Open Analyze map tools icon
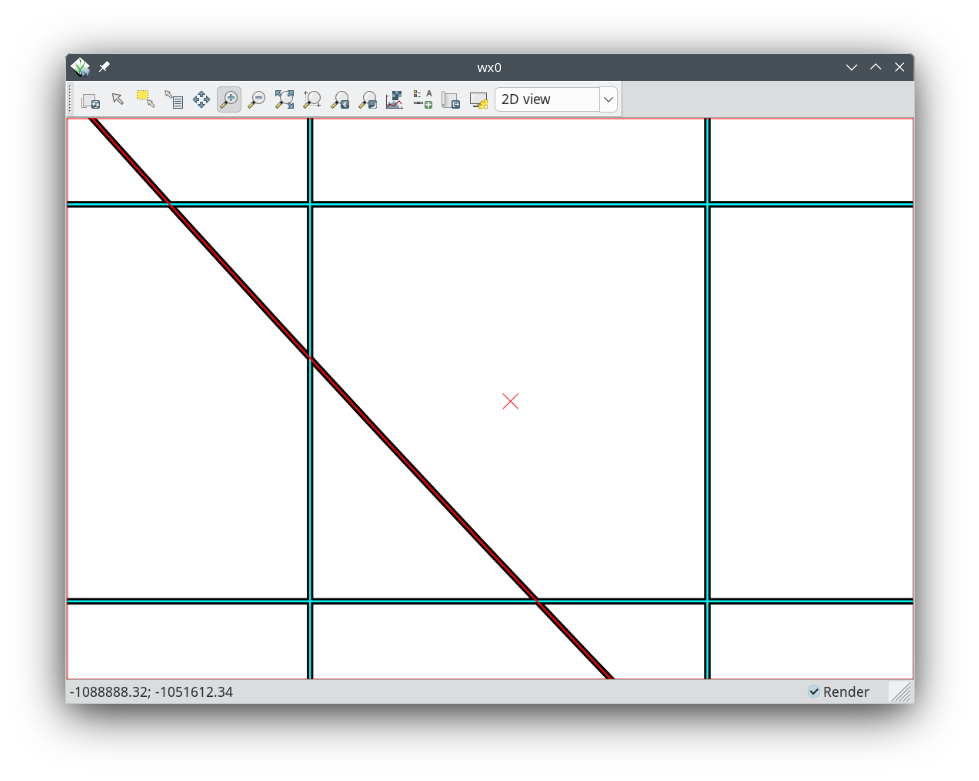The image size is (979, 781). pos(395,100)
